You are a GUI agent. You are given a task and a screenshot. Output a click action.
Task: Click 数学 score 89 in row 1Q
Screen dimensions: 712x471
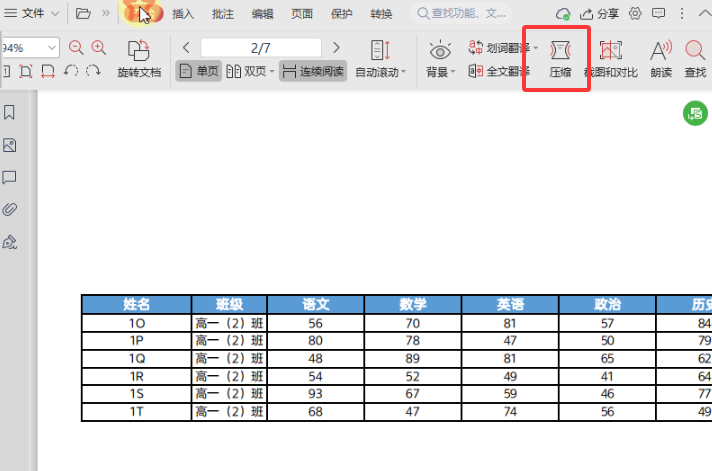(413, 359)
